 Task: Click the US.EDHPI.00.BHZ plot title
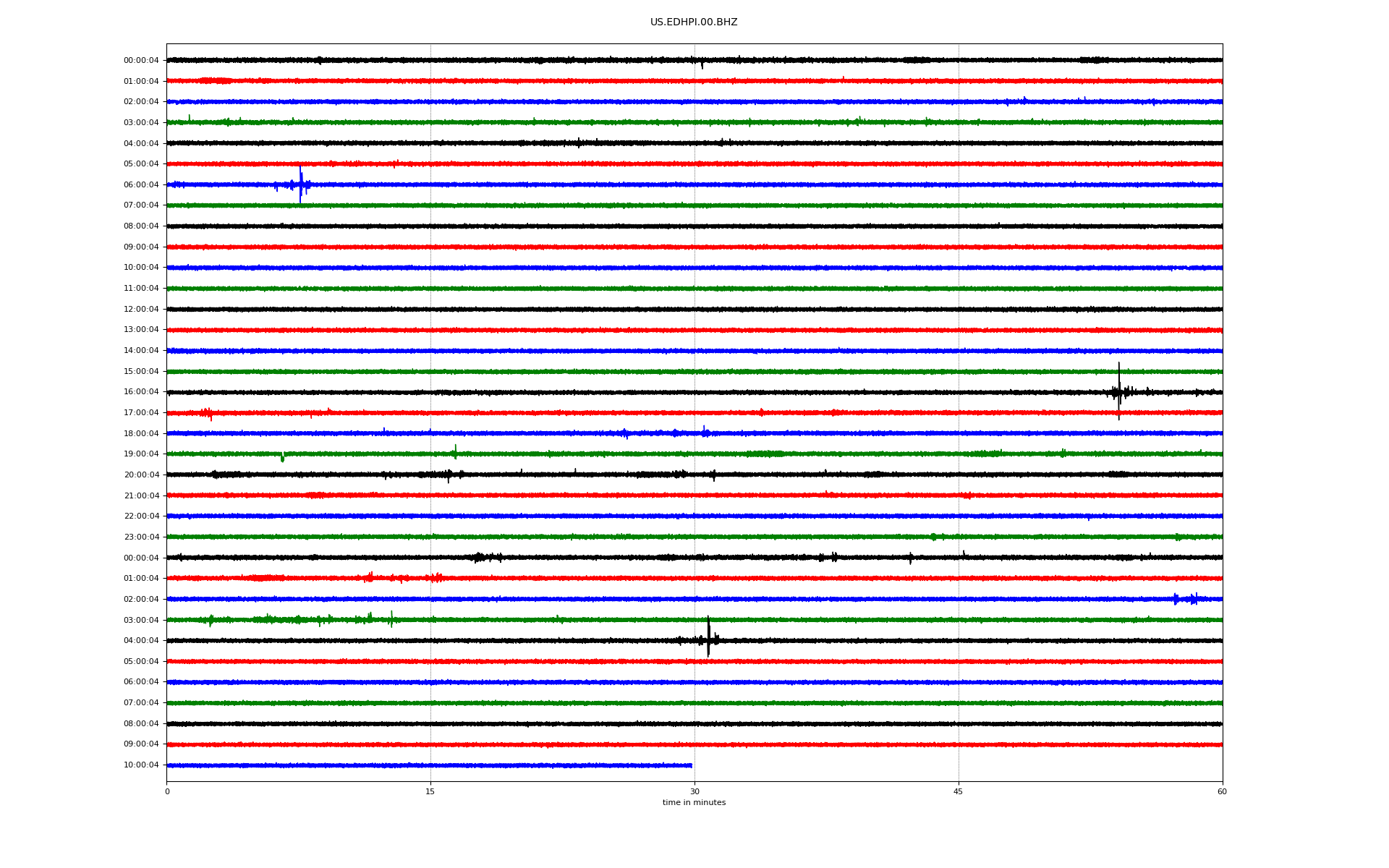693,22
